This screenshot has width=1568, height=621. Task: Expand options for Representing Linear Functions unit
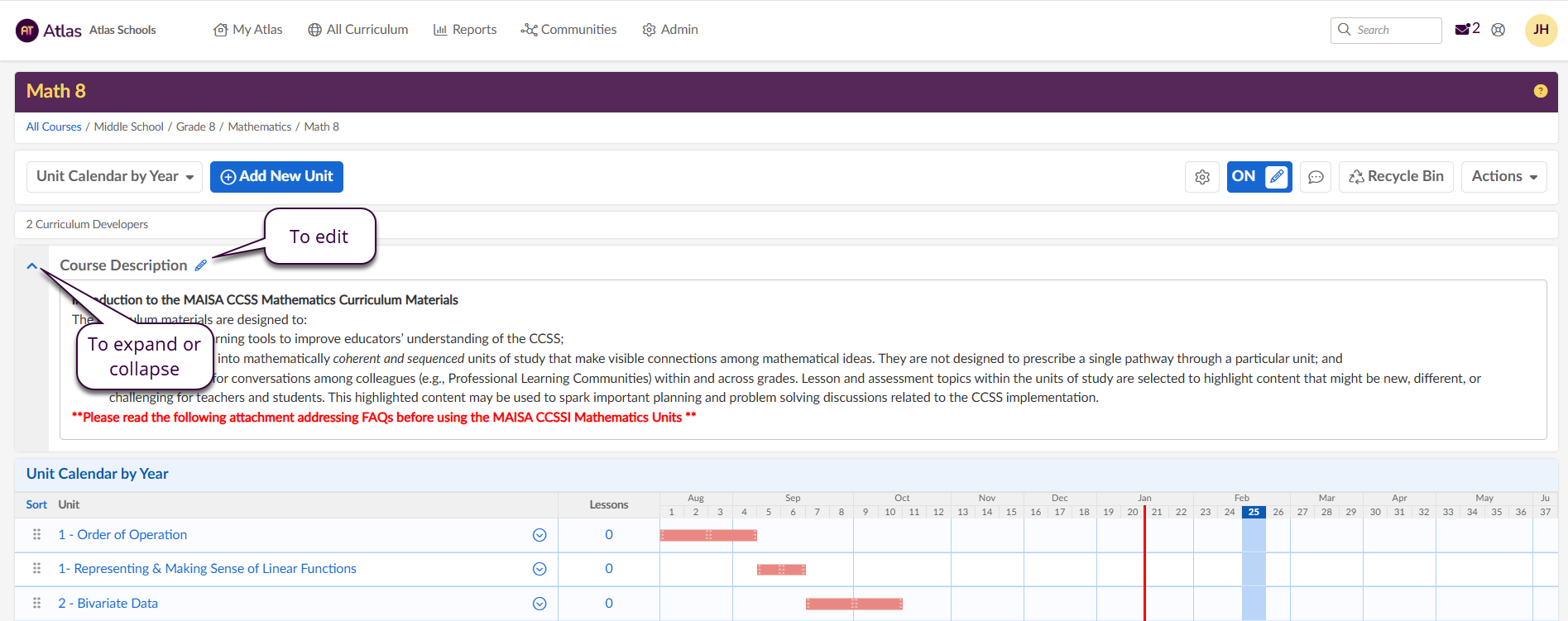[x=539, y=569]
